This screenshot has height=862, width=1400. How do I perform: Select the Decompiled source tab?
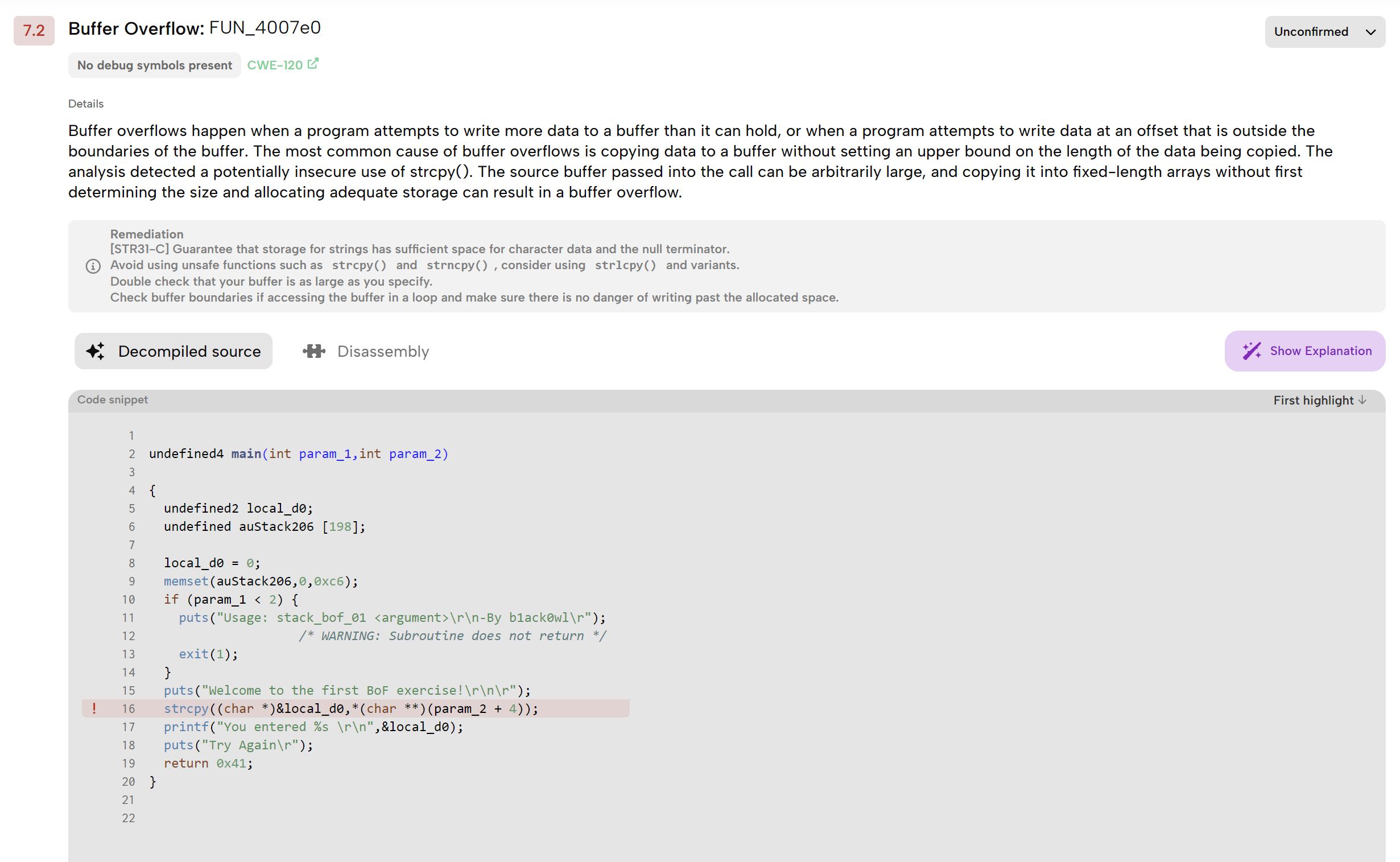(x=174, y=351)
